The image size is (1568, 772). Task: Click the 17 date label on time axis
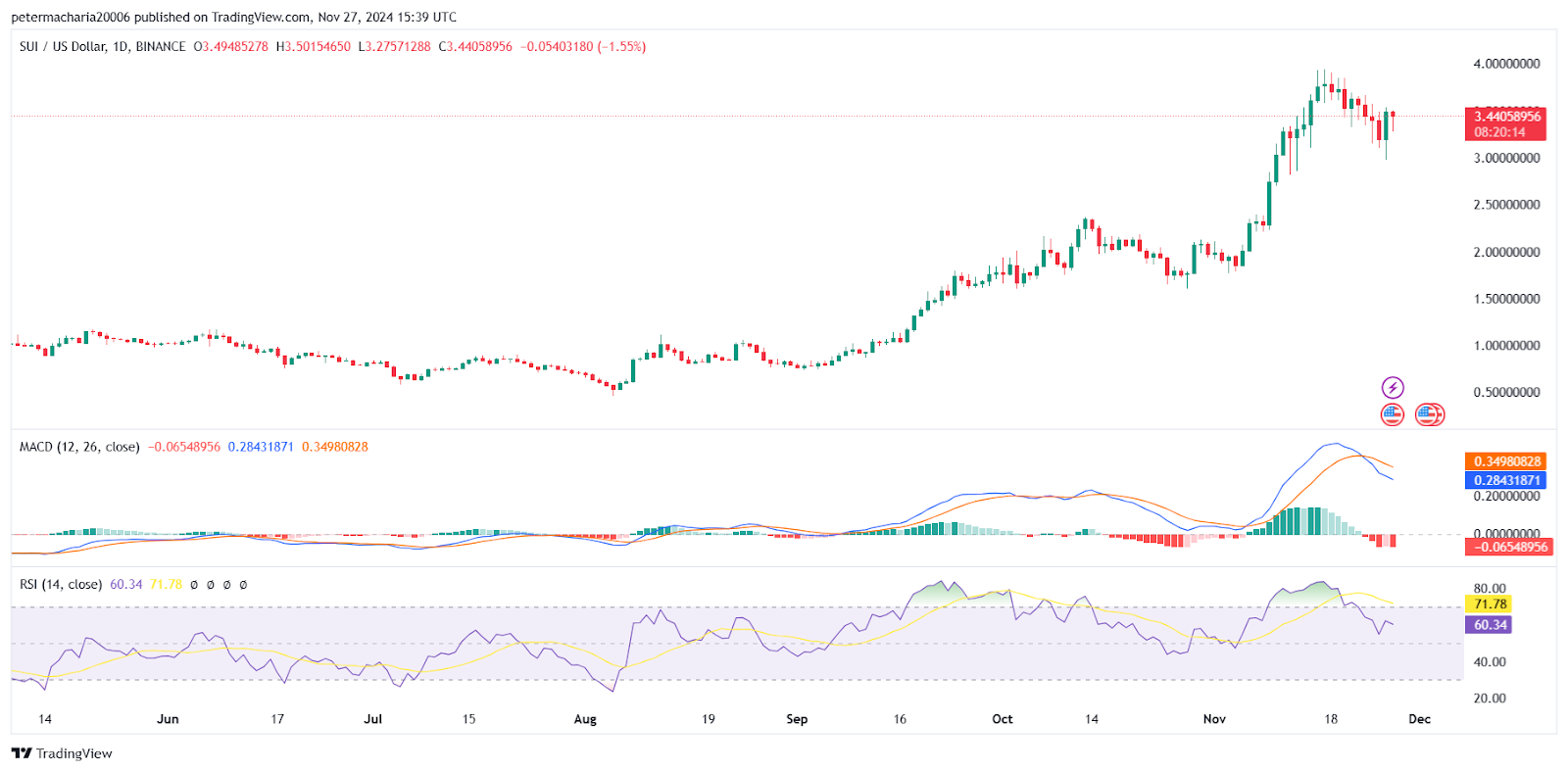[x=277, y=719]
